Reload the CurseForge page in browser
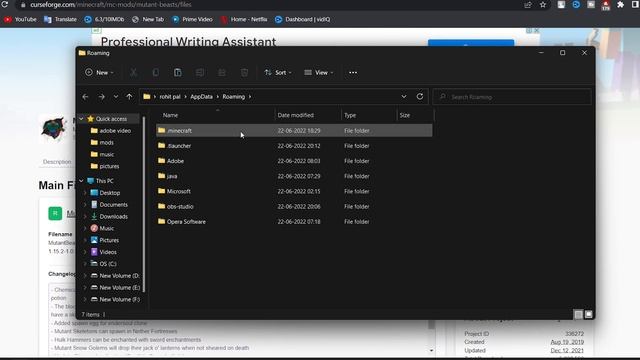Viewport: 640px width, 360px height. [5, 4]
